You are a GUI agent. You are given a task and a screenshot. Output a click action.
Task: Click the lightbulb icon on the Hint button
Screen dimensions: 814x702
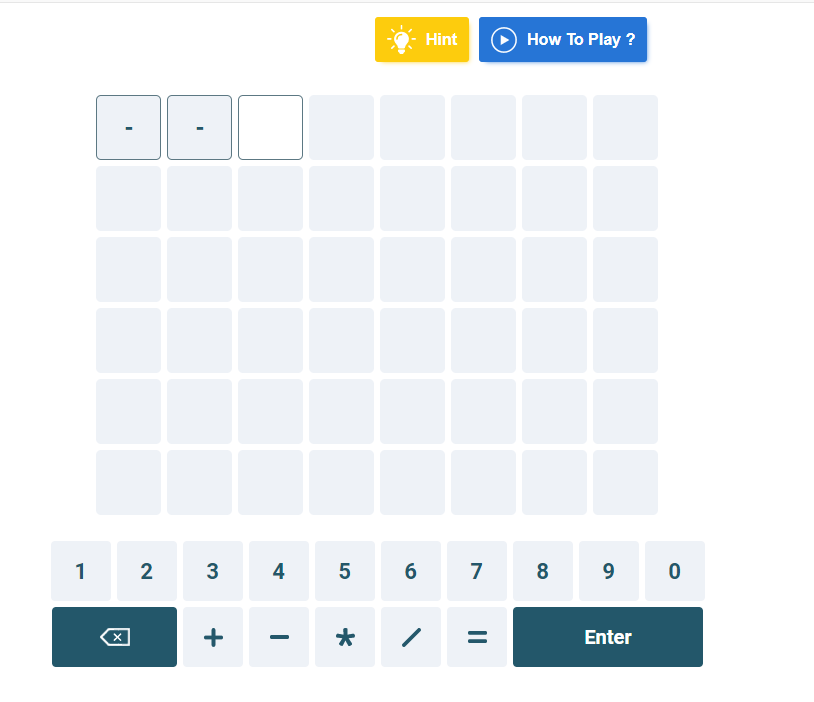pos(399,39)
